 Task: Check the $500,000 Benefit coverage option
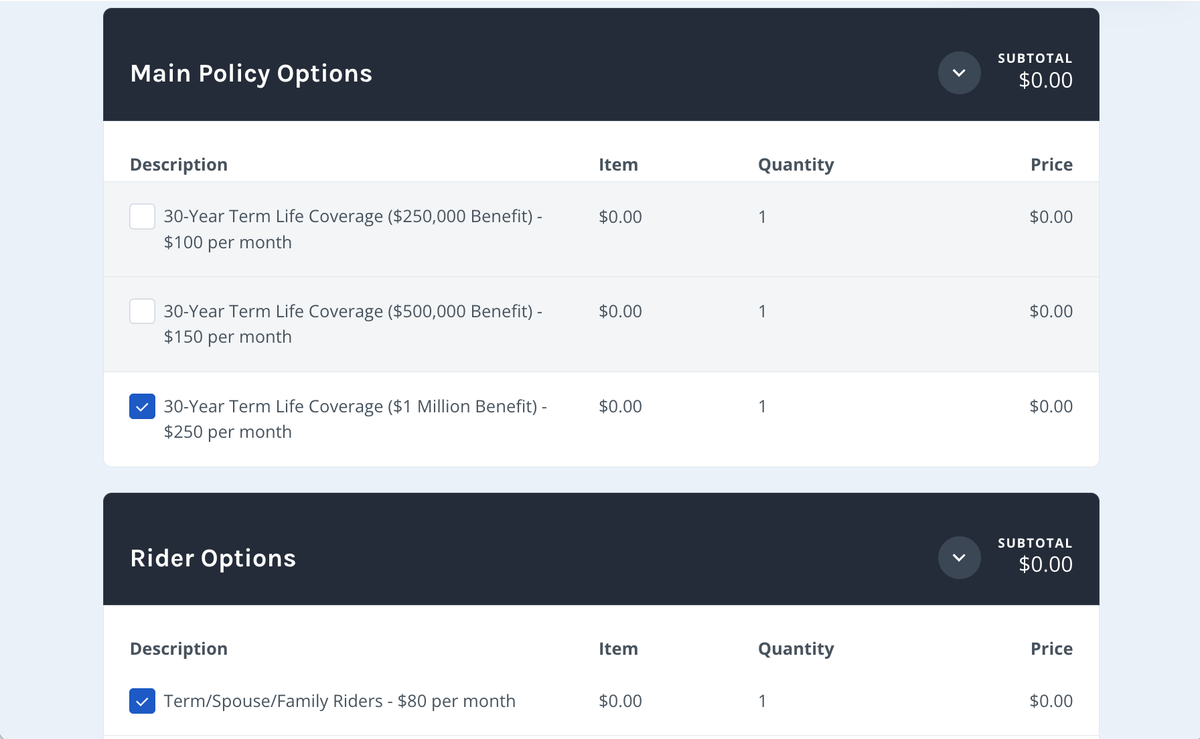[x=142, y=311]
